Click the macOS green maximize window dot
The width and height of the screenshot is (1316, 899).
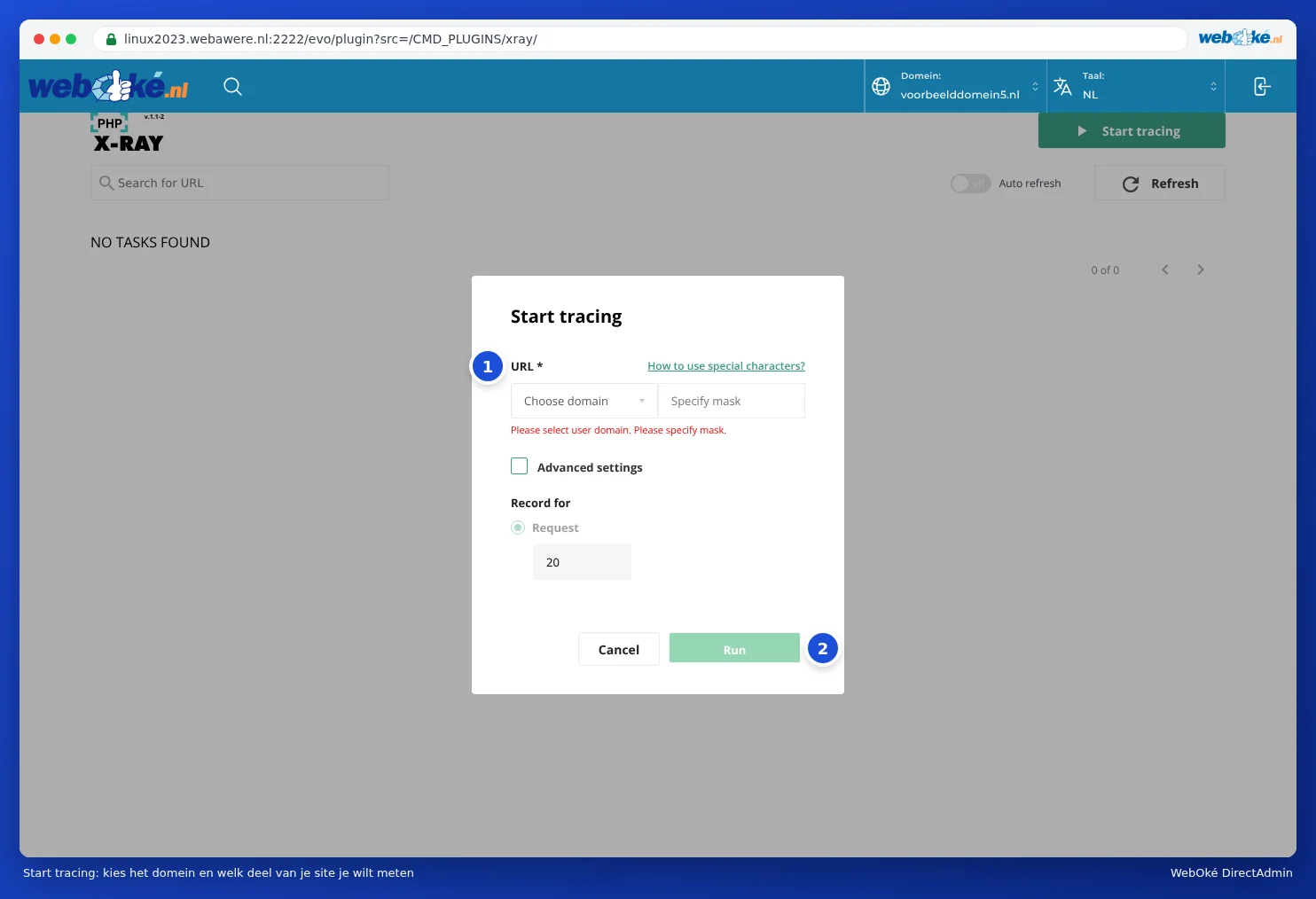(x=71, y=39)
